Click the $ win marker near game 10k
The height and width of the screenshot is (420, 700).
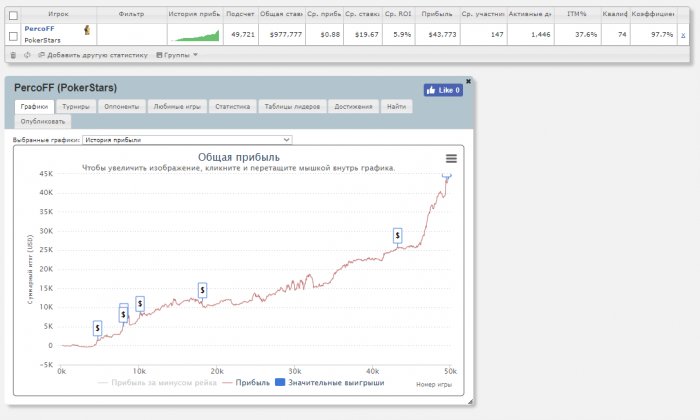pos(140,304)
